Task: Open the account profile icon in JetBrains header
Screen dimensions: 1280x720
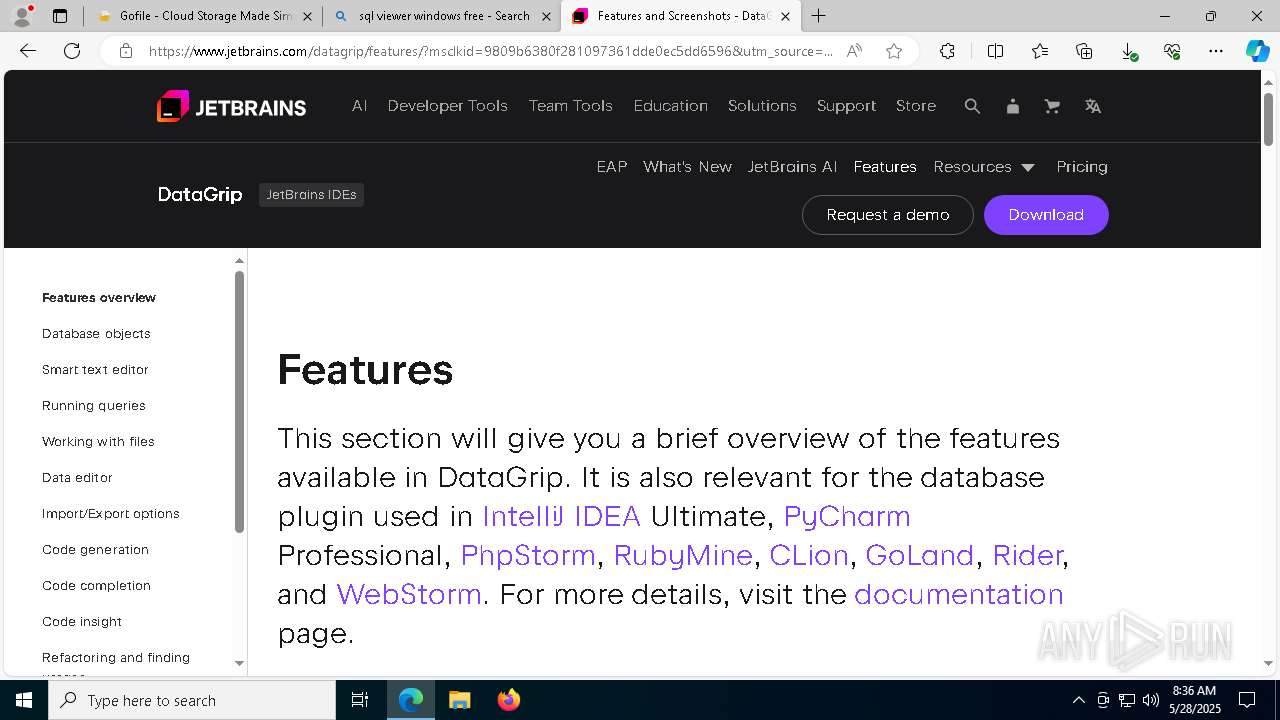Action: click(1012, 106)
